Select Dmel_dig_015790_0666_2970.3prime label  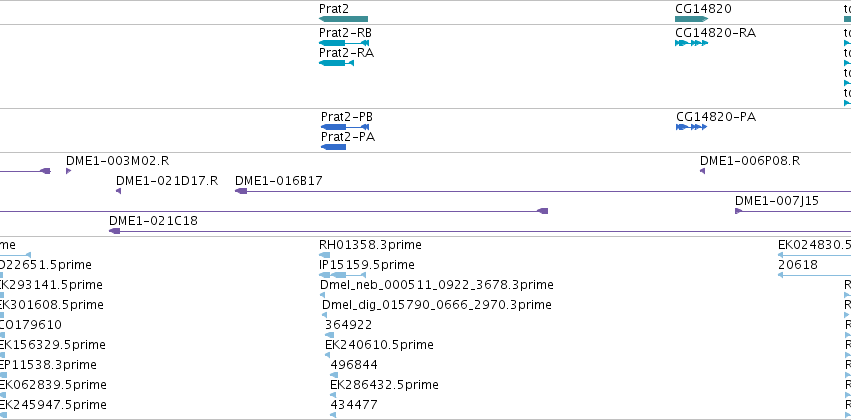(437, 305)
